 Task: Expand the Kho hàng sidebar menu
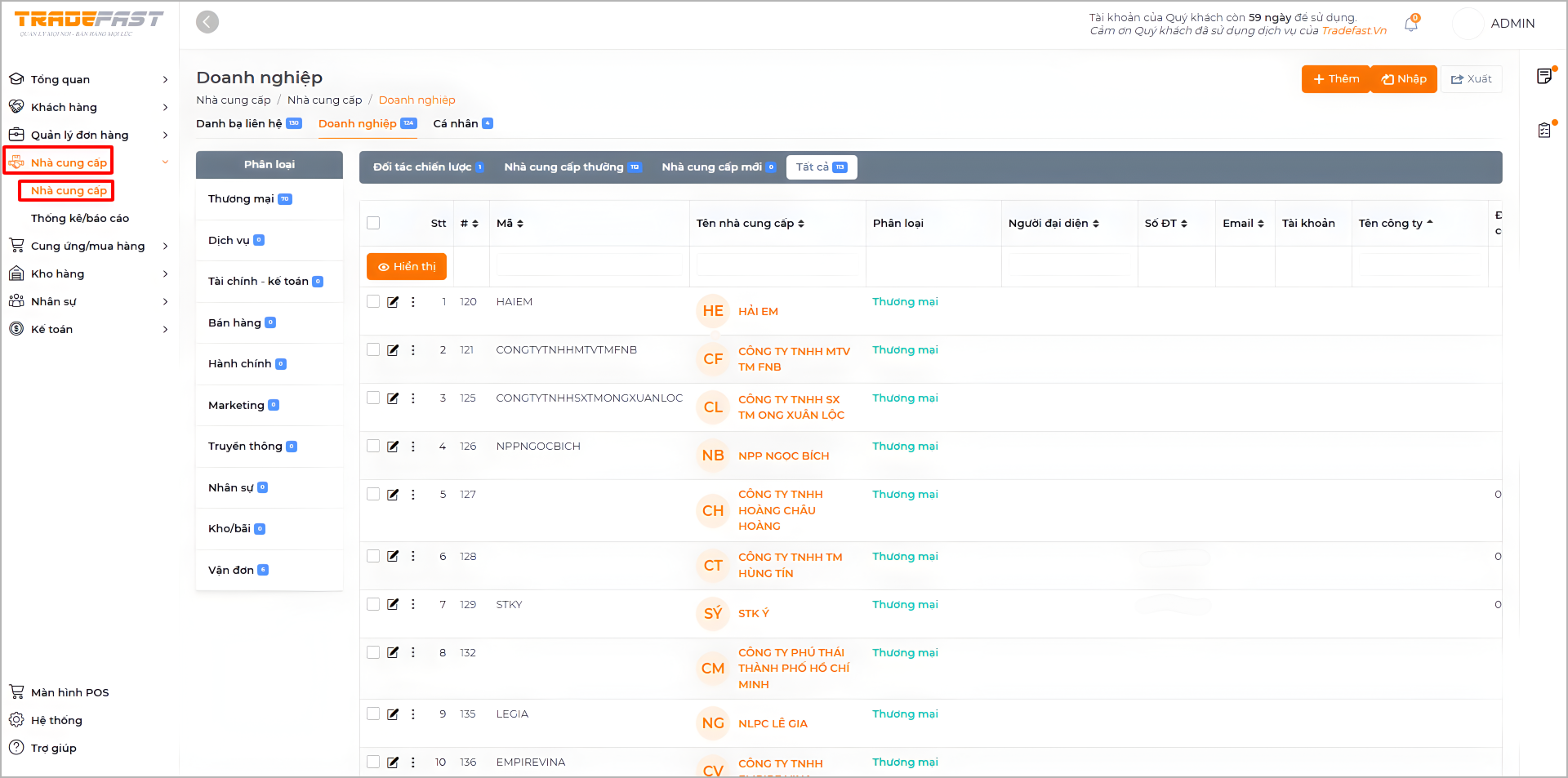click(x=88, y=273)
